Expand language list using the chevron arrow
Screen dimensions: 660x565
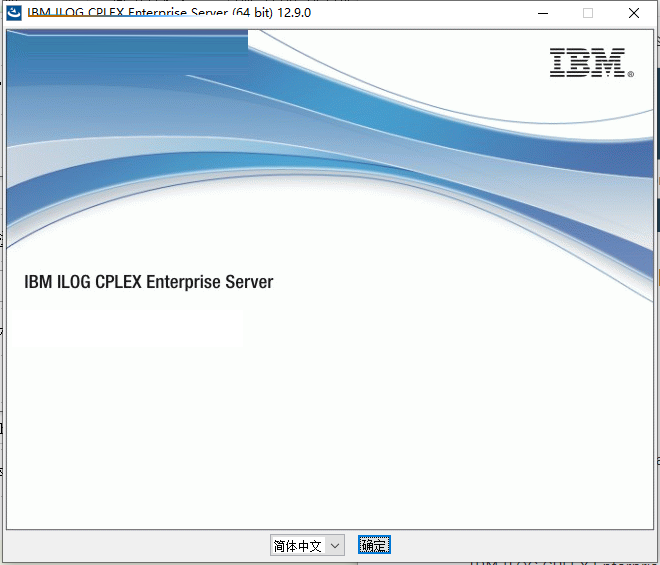pos(335,545)
